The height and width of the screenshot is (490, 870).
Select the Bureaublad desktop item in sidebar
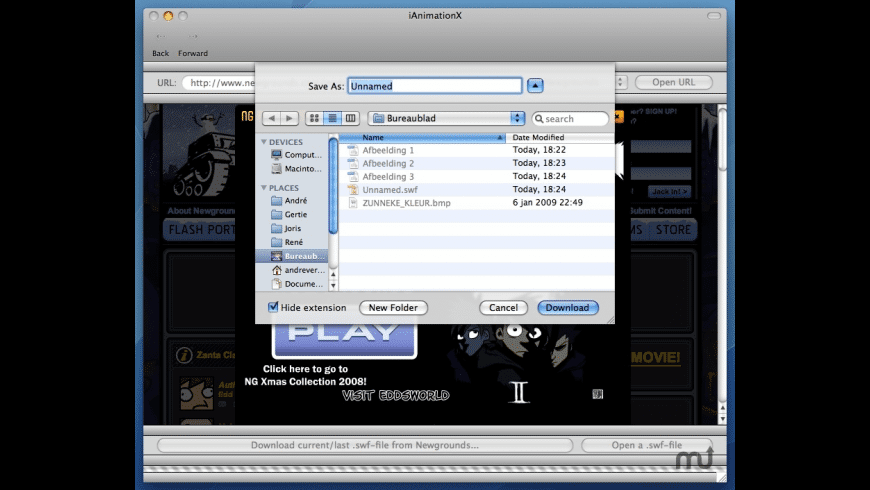click(x=292, y=256)
